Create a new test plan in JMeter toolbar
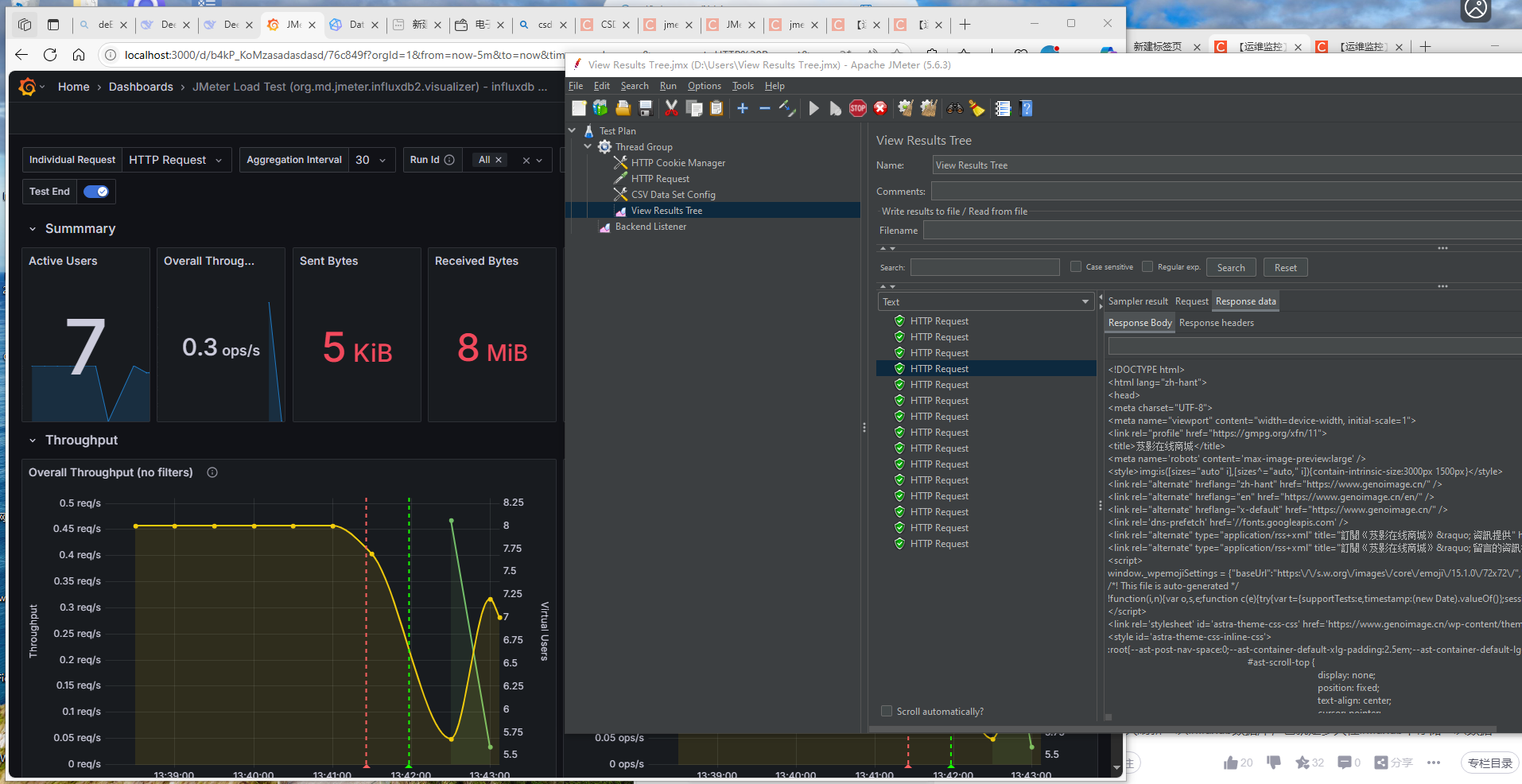 579,108
